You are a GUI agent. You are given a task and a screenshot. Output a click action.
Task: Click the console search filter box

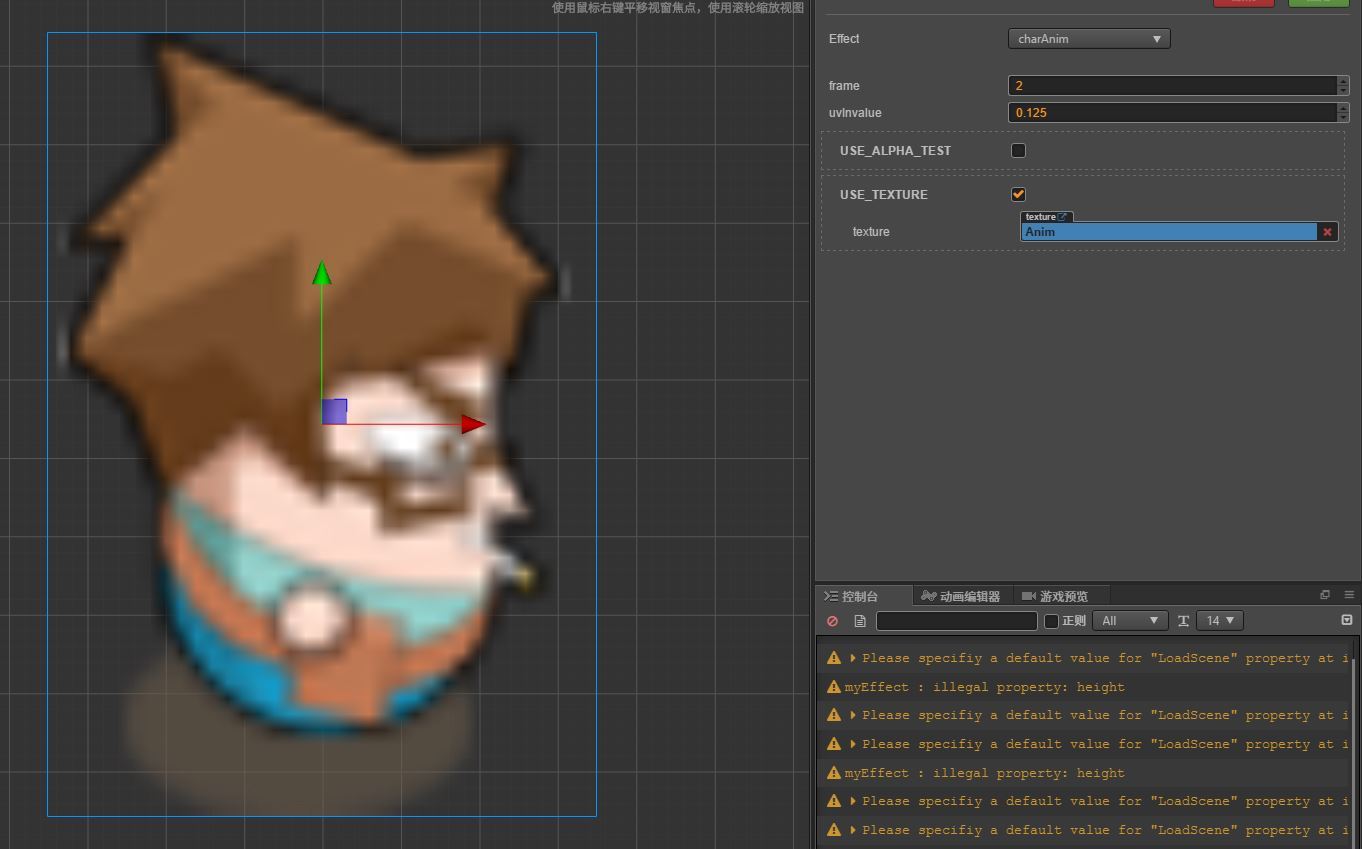[x=957, y=621]
